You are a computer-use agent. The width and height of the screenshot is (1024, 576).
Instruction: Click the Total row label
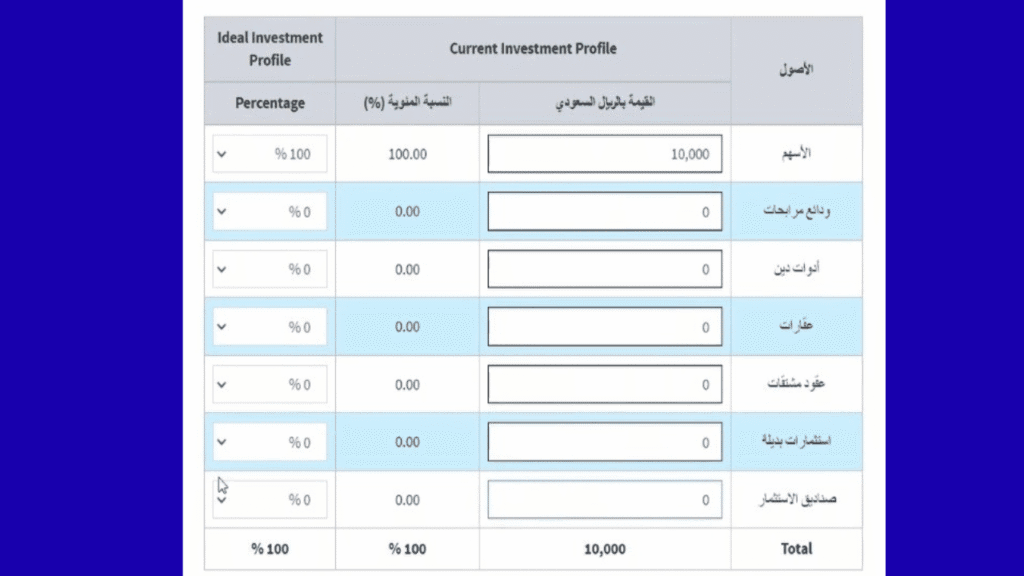coord(796,549)
